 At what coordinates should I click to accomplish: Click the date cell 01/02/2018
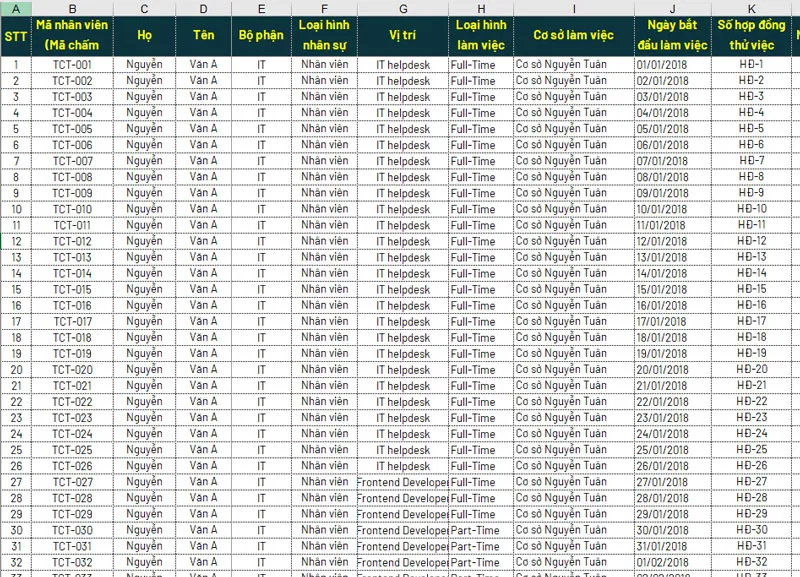click(x=662, y=563)
